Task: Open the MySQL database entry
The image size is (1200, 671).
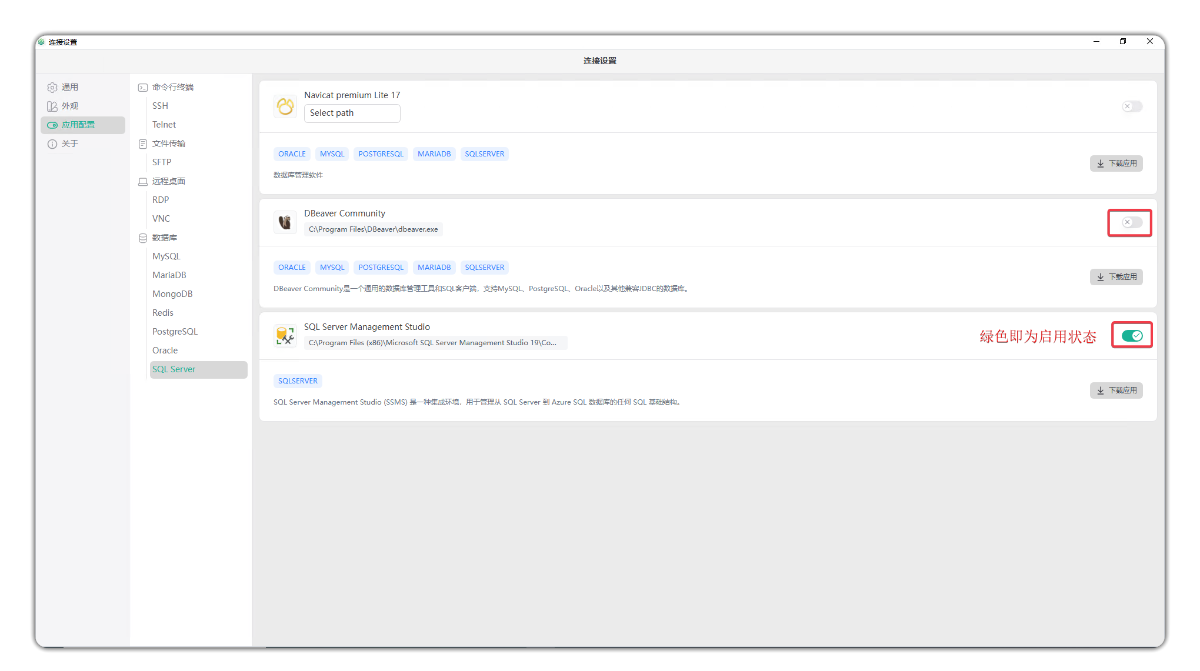Action: point(166,257)
